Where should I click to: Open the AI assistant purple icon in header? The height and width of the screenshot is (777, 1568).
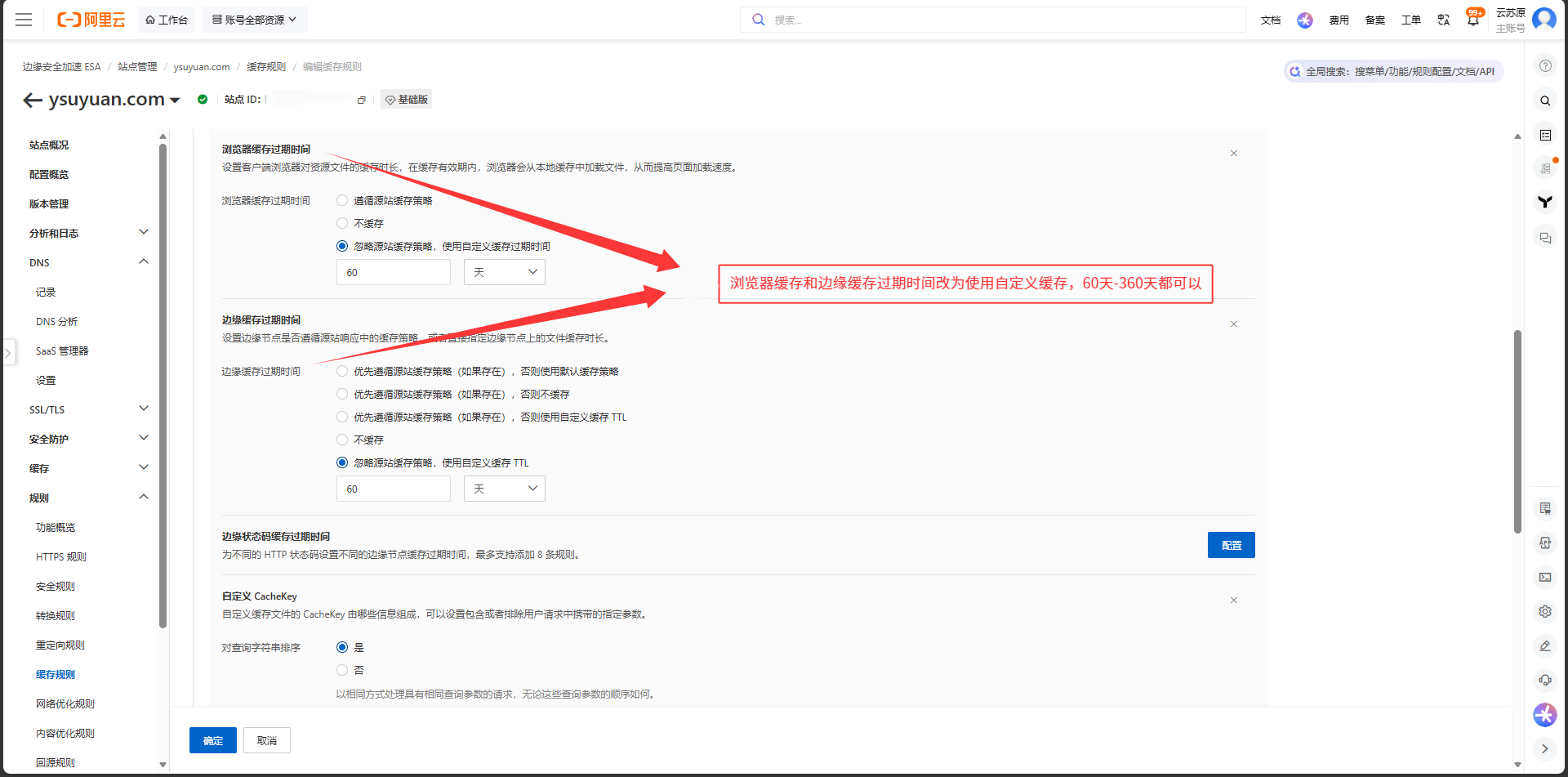[1305, 20]
